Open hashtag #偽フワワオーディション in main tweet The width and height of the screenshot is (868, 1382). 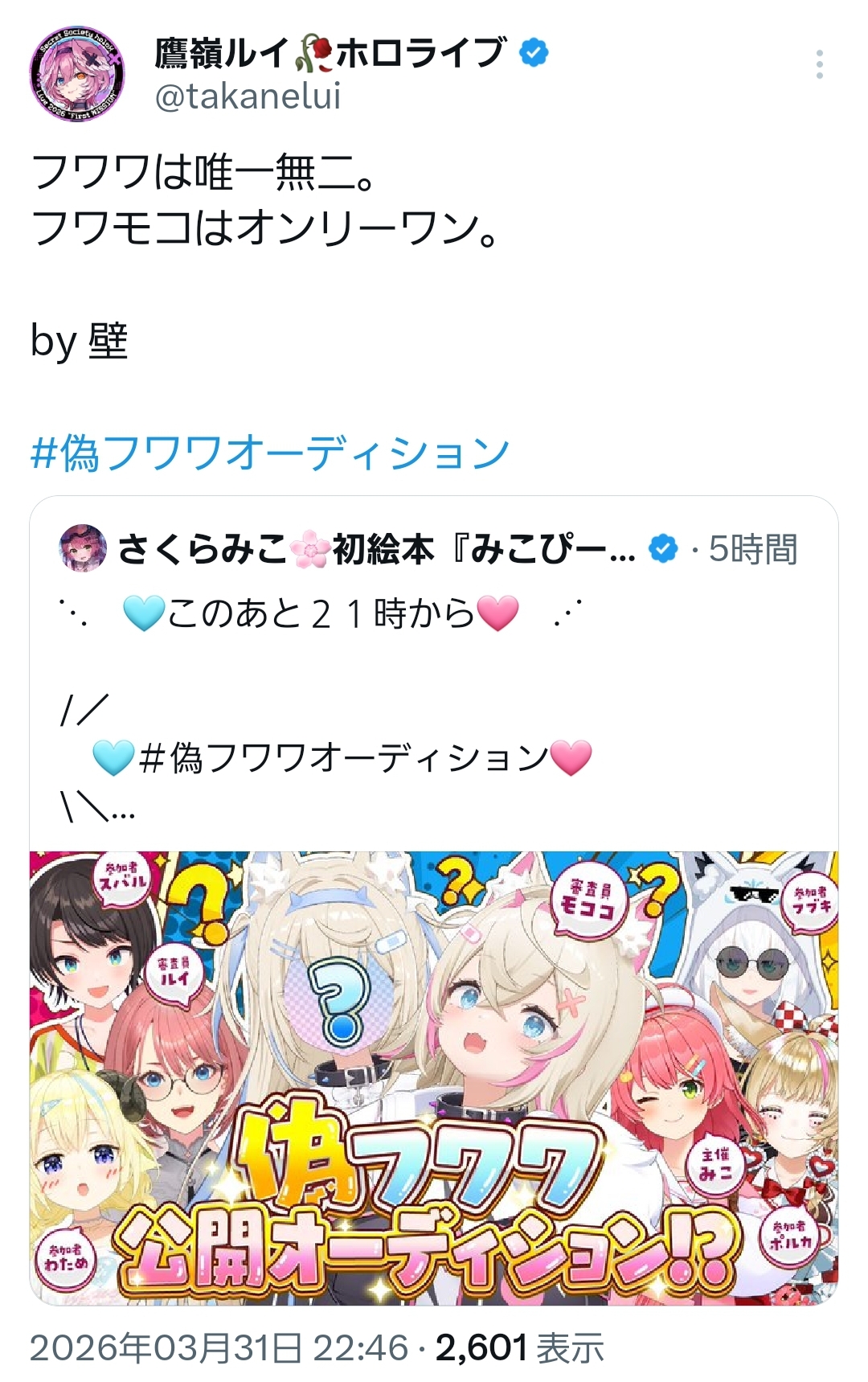(270, 453)
